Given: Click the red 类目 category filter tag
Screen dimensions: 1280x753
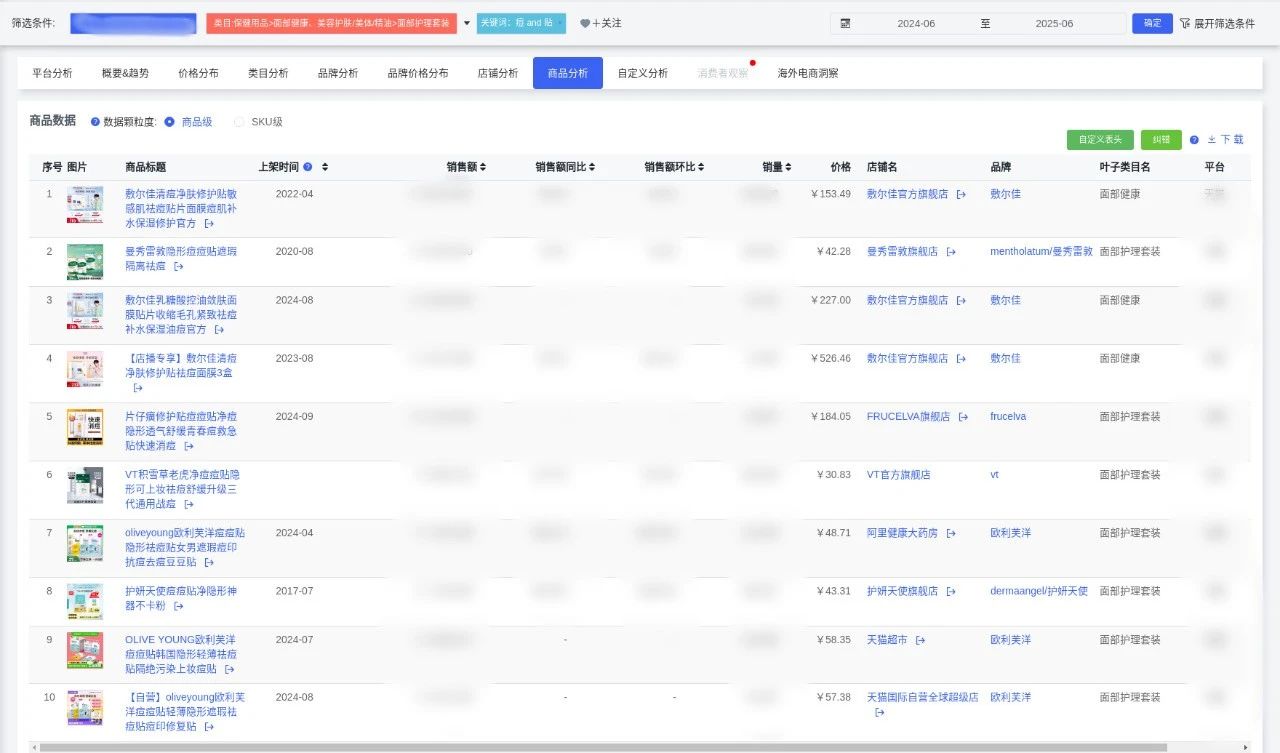Looking at the screenshot, I should pos(332,23).
